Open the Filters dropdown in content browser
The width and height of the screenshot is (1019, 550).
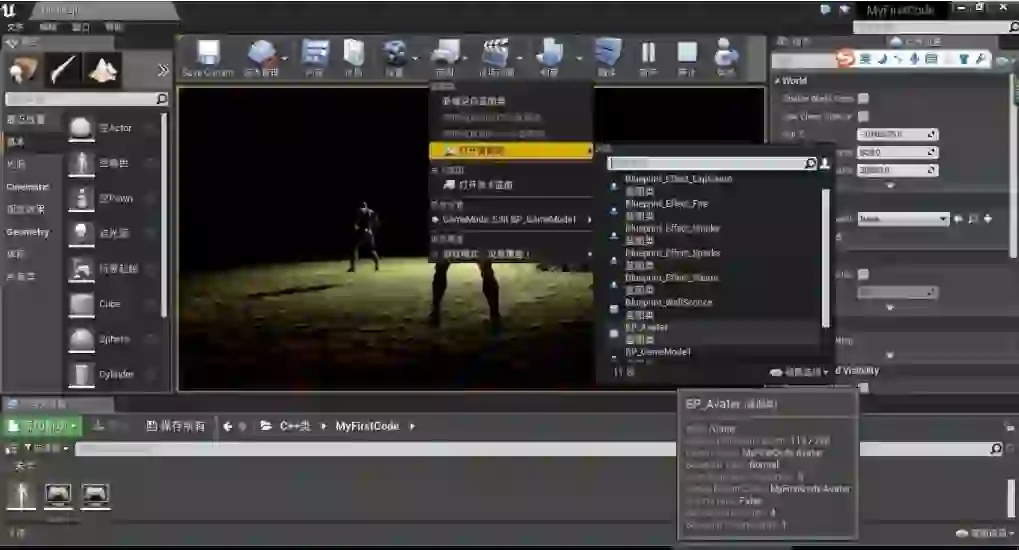47,448
